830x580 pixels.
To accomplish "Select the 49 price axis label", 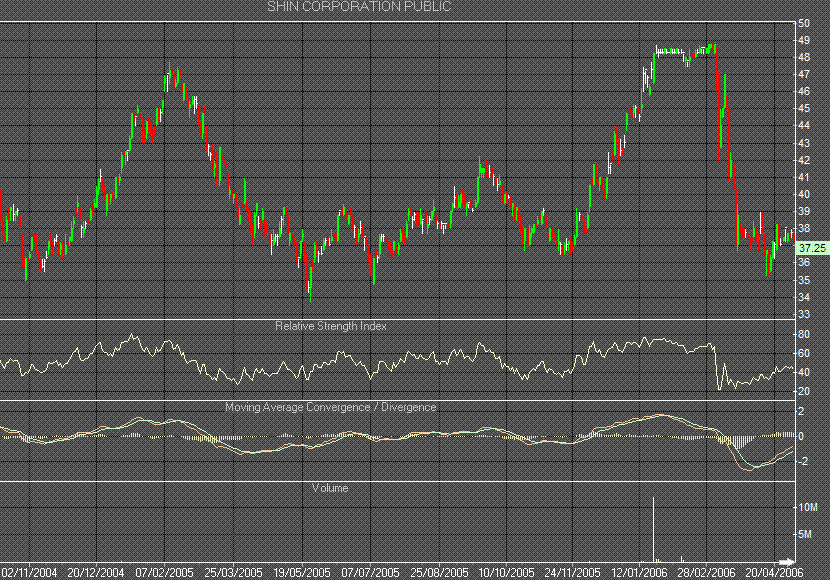I will coord(804,40).
